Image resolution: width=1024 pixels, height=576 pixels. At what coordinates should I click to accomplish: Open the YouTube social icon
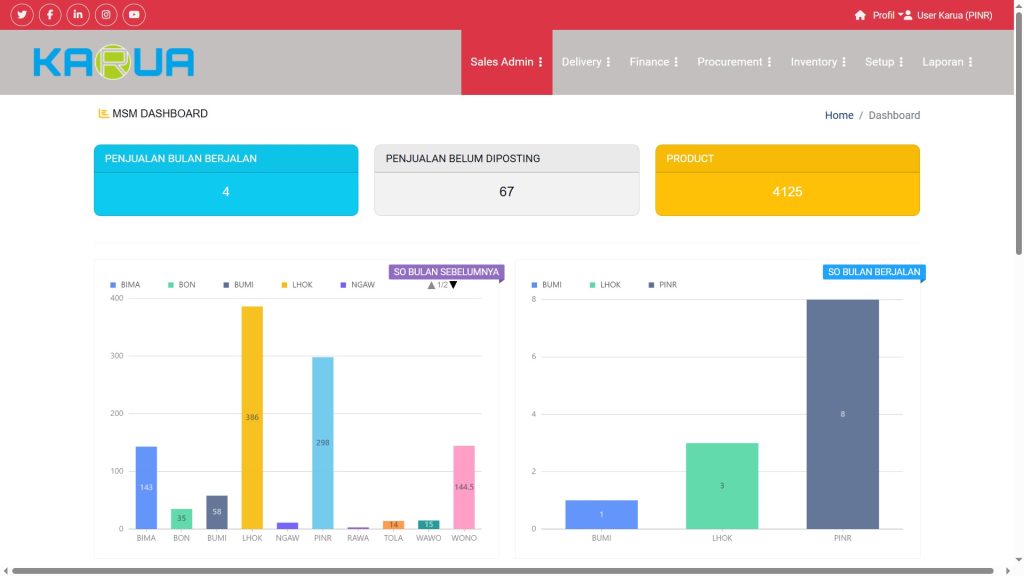(x=134, y=15)
